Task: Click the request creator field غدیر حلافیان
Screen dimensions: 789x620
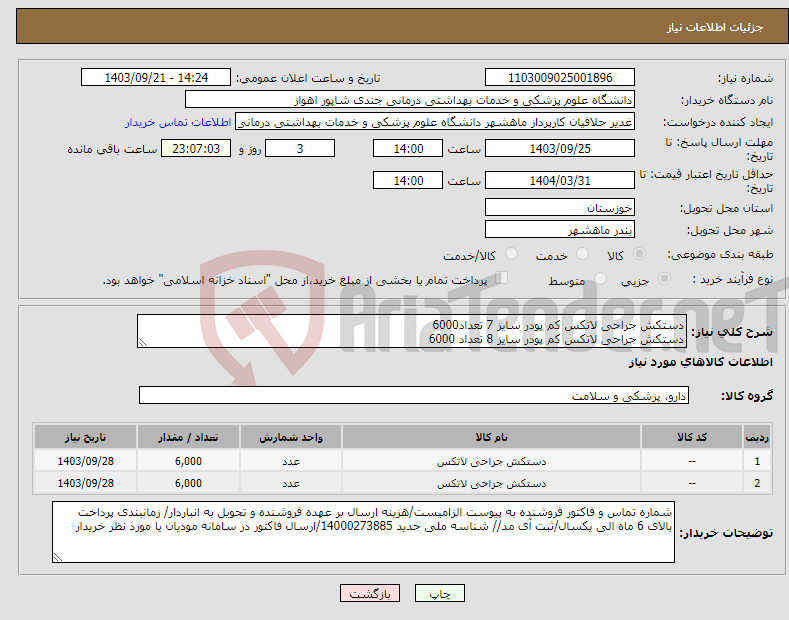Action: pos(435,122)
